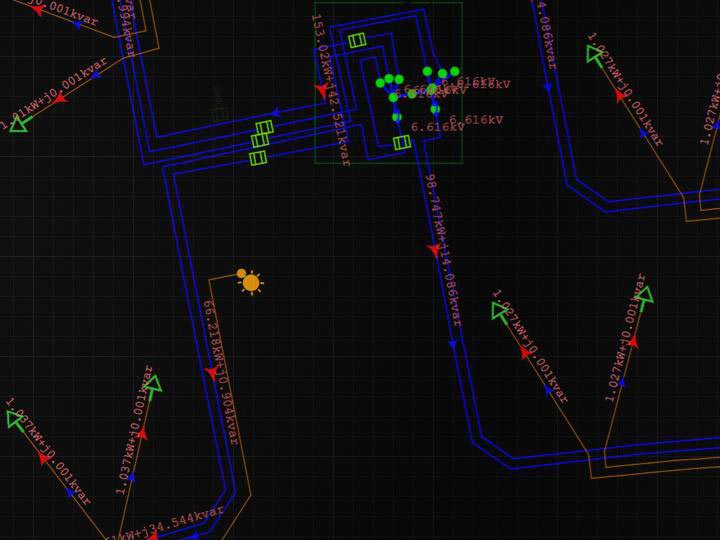Select the green load arrow left of mid-right pair

[501, 311]
